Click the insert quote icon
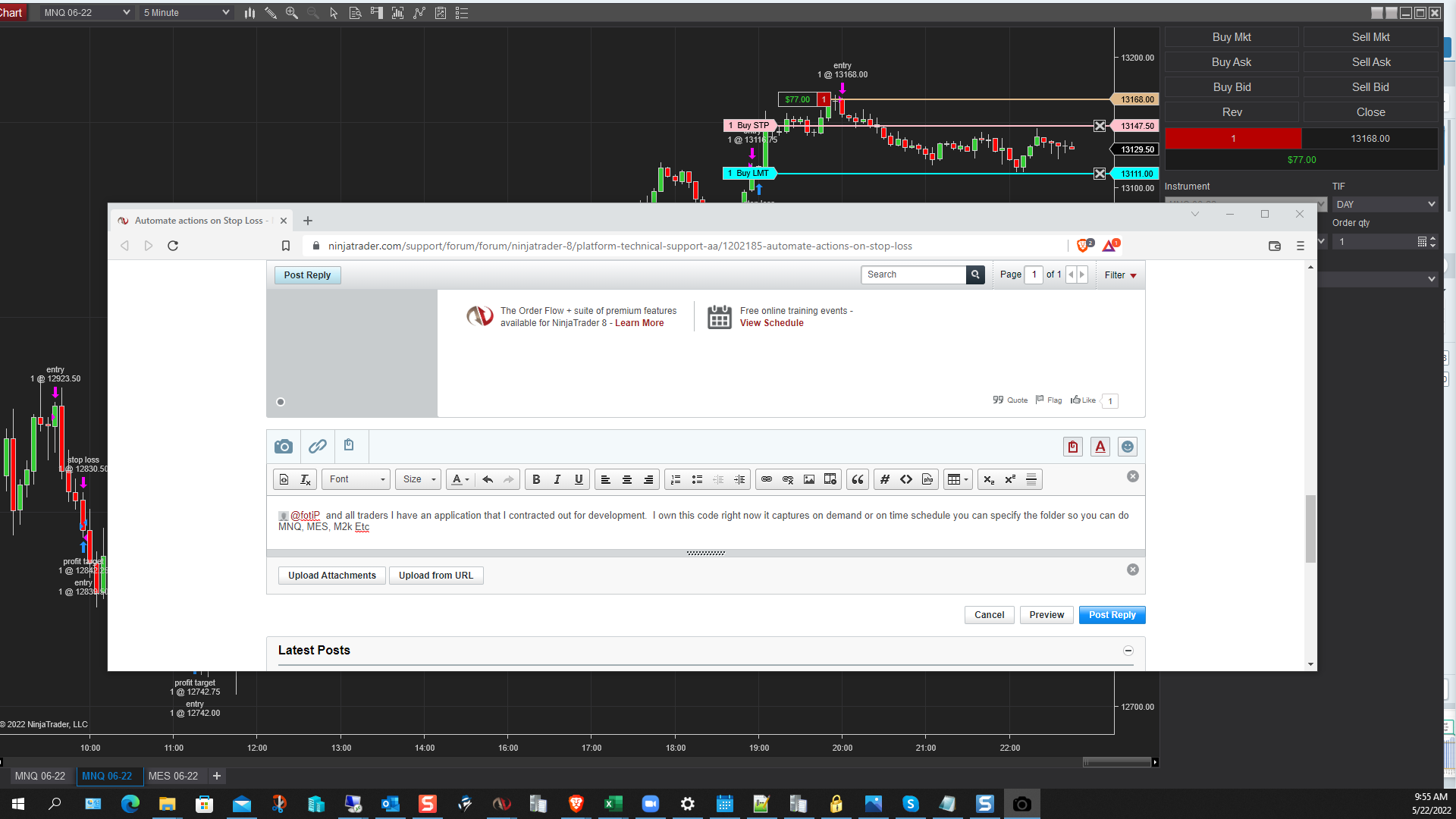Image resolution: width=1456 pixels, height=819 pixels. pyautogui.click(x=858, y=479)
